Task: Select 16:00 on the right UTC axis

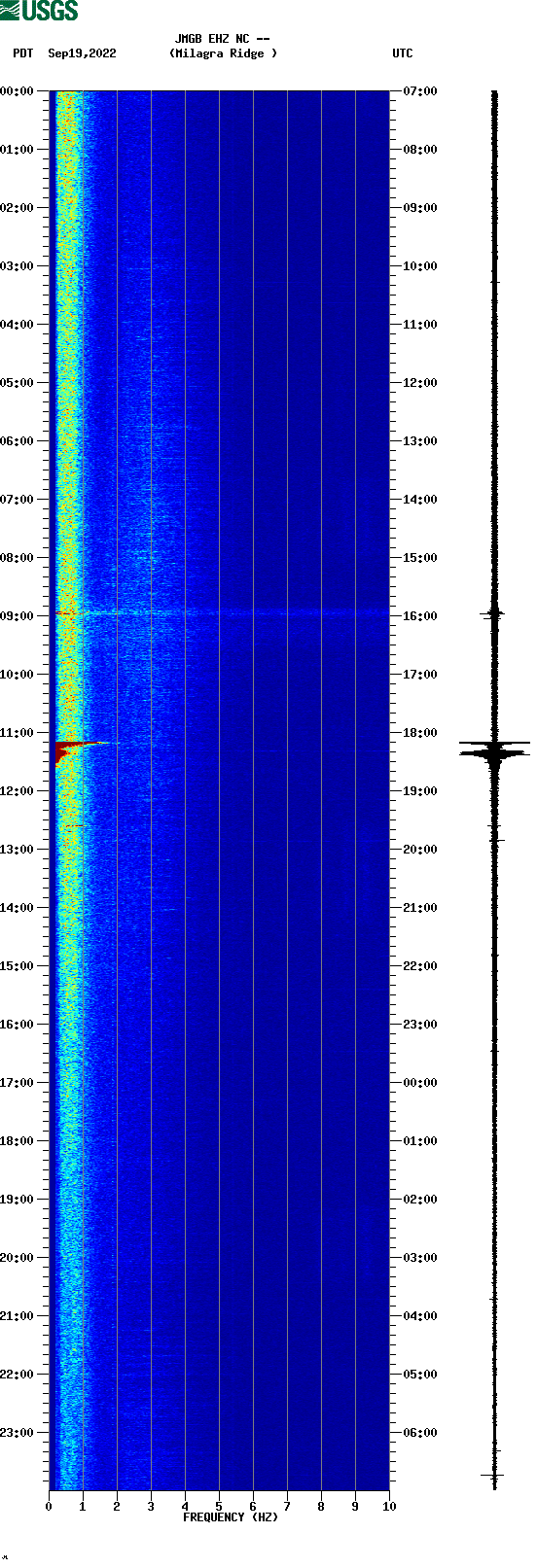Action: coord(420,616)
